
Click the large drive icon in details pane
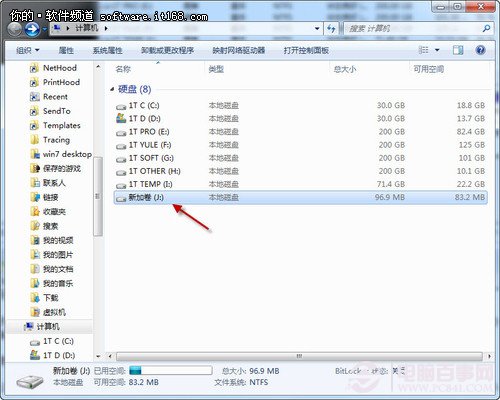[x=30, y=381]
